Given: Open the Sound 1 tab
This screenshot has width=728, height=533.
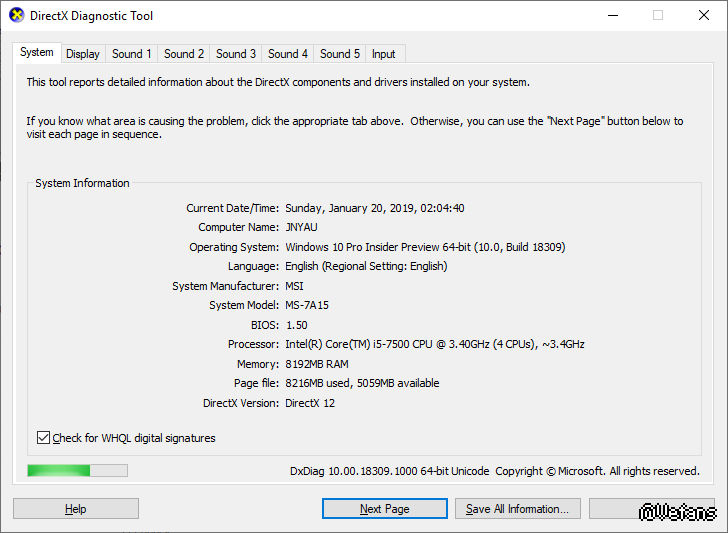Looking at the screenshot, I should (132, 54).
